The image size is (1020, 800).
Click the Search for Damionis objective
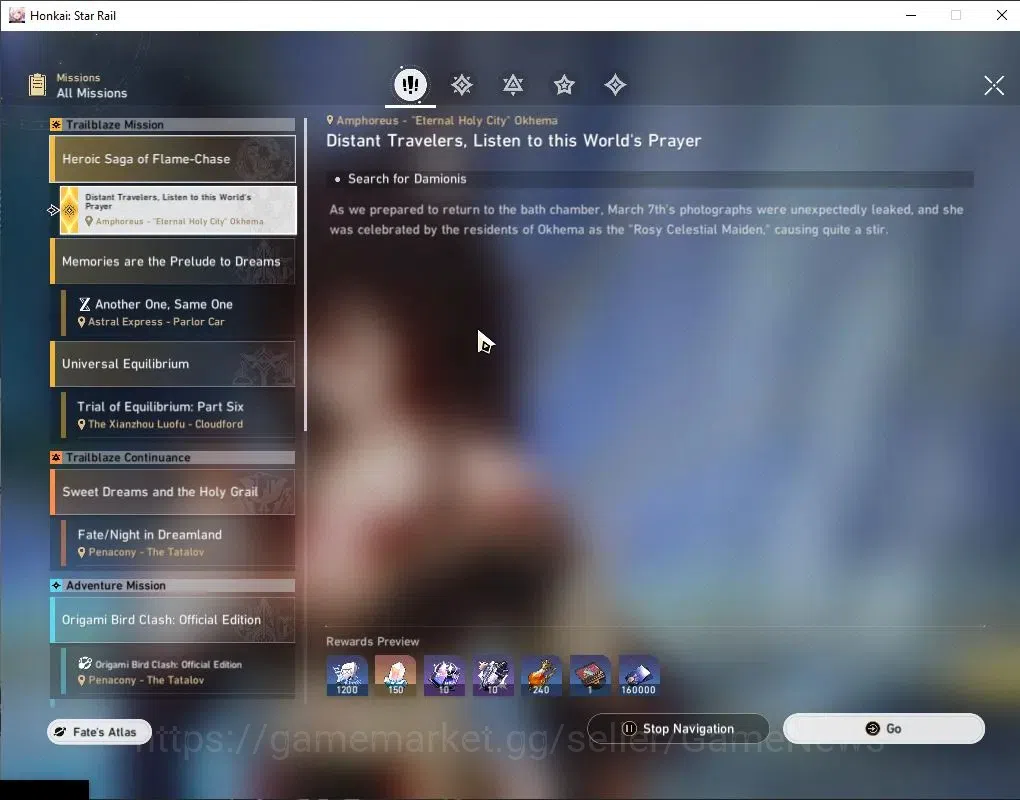650,179
